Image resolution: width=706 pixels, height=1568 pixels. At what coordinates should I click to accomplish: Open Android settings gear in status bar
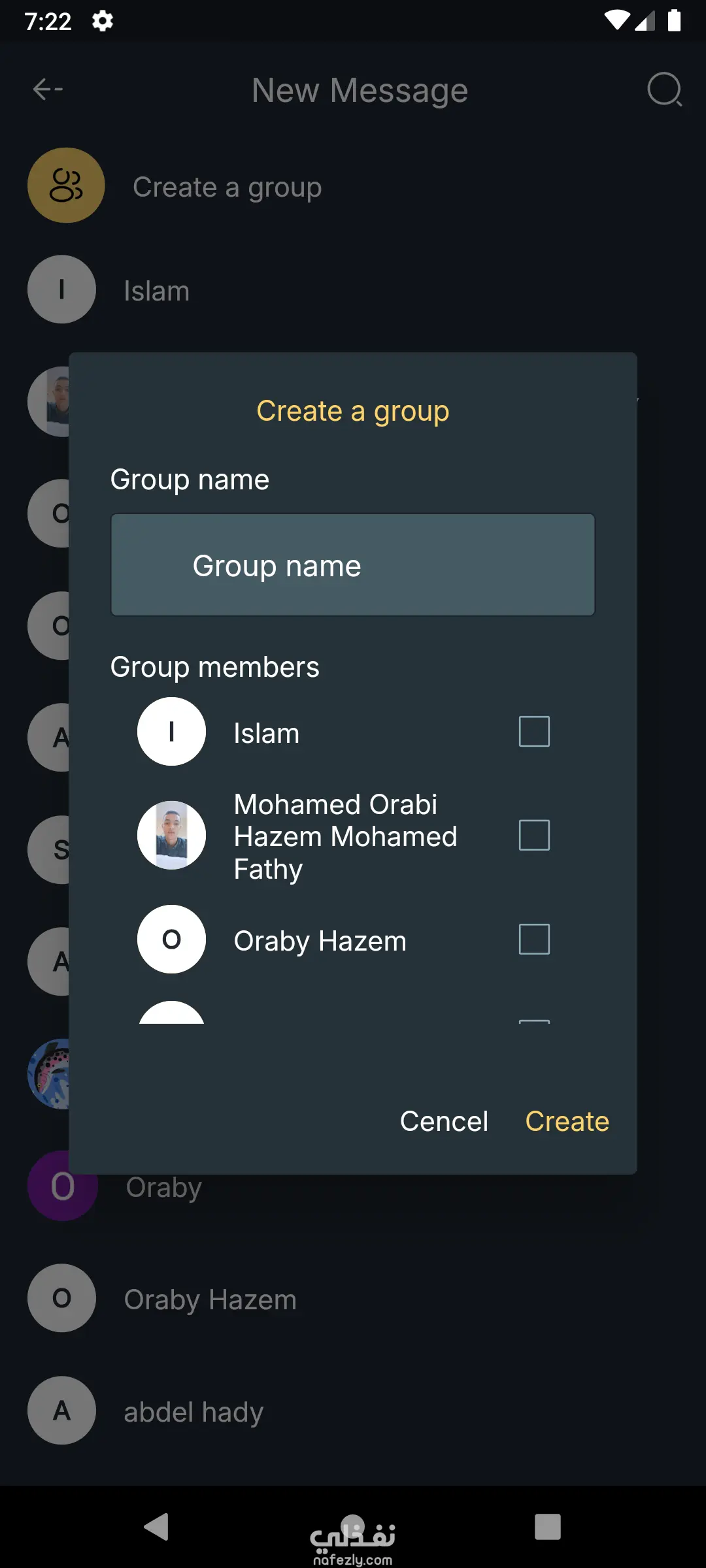click(103, 21)
